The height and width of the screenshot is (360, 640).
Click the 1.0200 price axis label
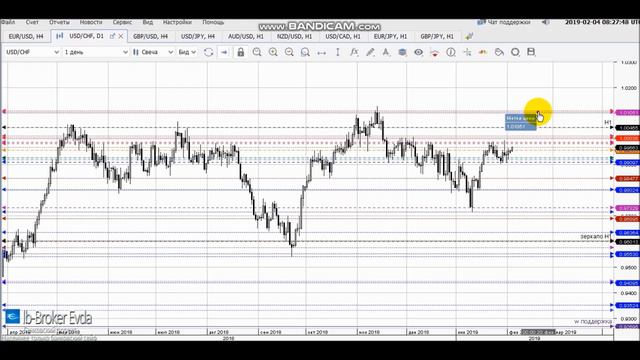[x=629, y=88]
